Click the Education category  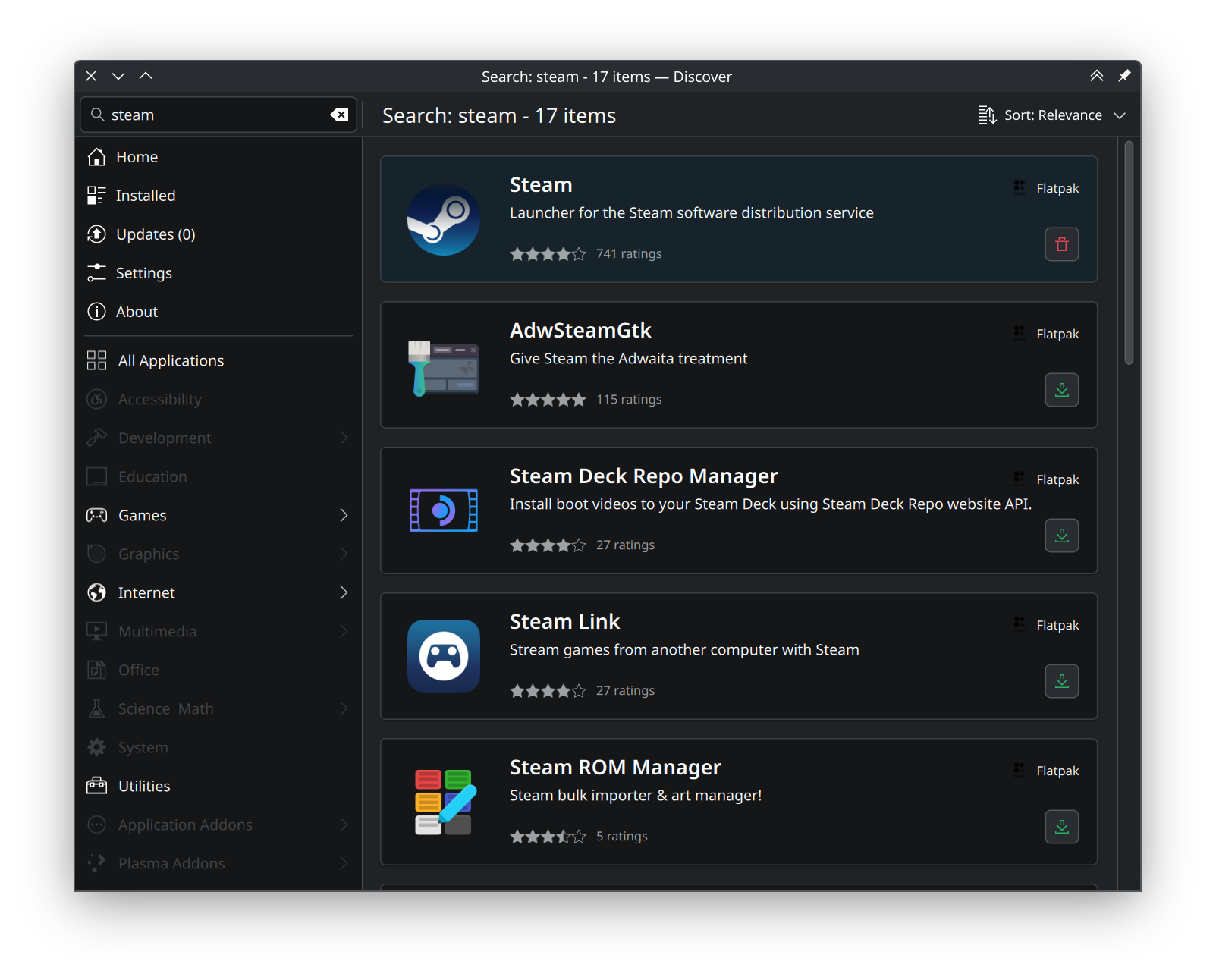click(218, 476)
